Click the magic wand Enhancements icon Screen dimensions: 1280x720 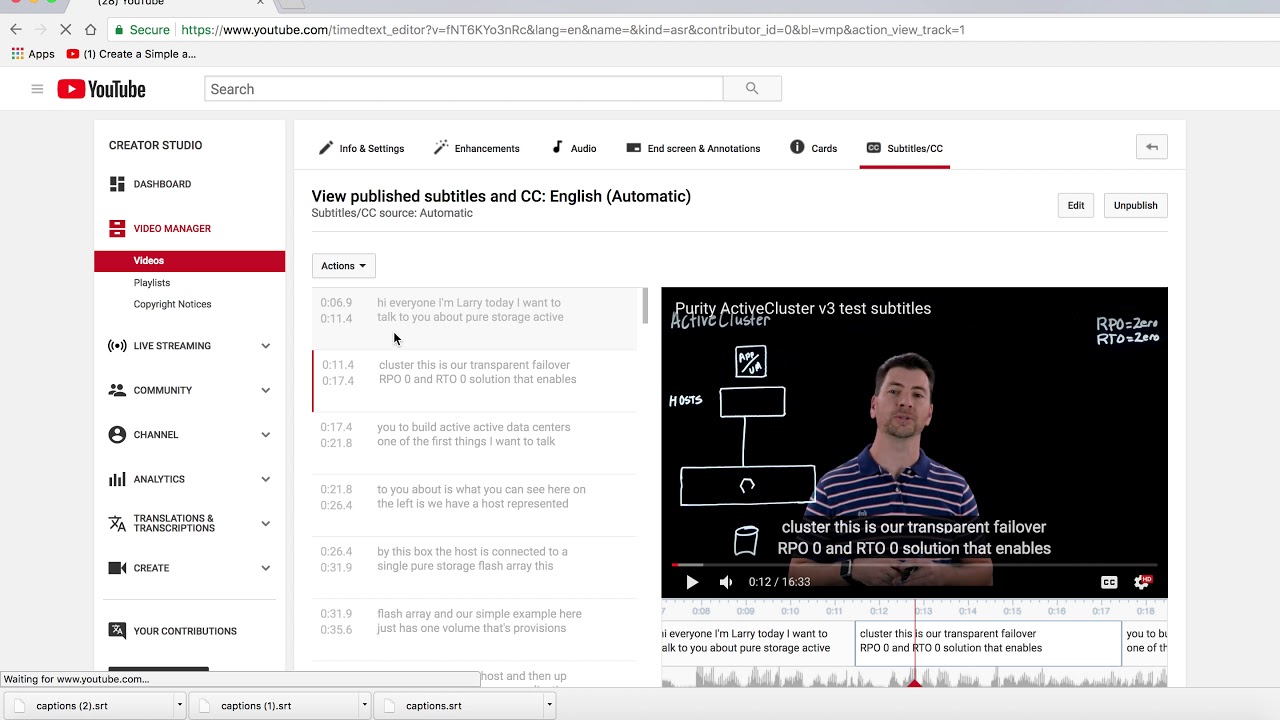[440, 147]
